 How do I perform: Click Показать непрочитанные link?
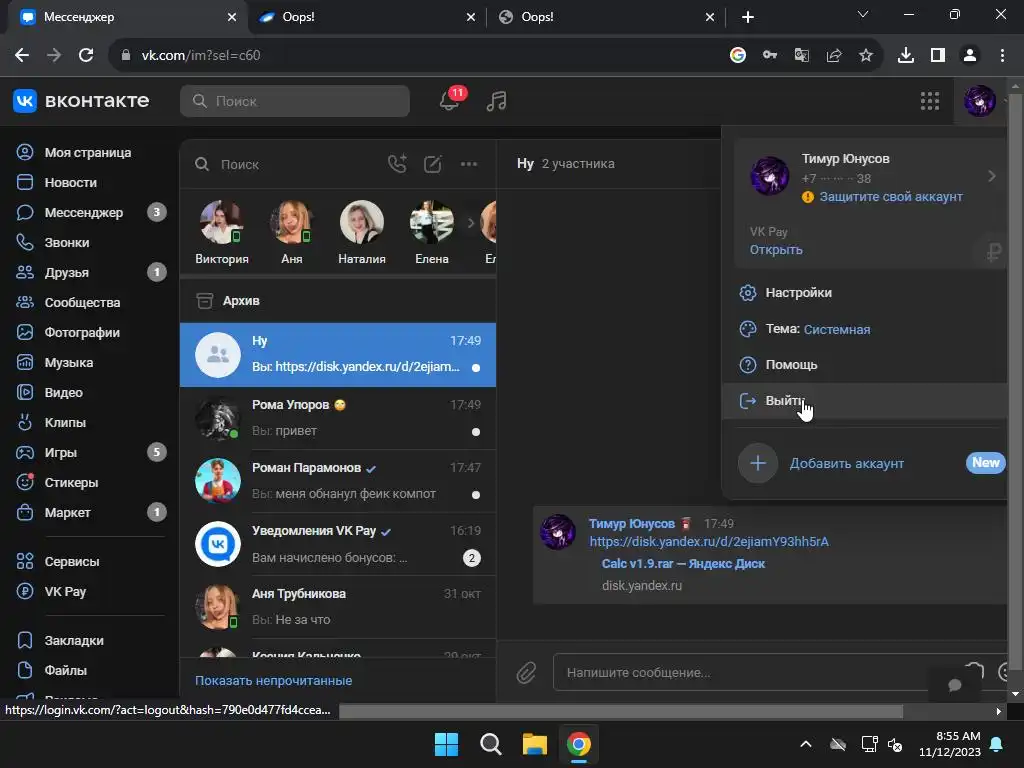tap(274, 680)
